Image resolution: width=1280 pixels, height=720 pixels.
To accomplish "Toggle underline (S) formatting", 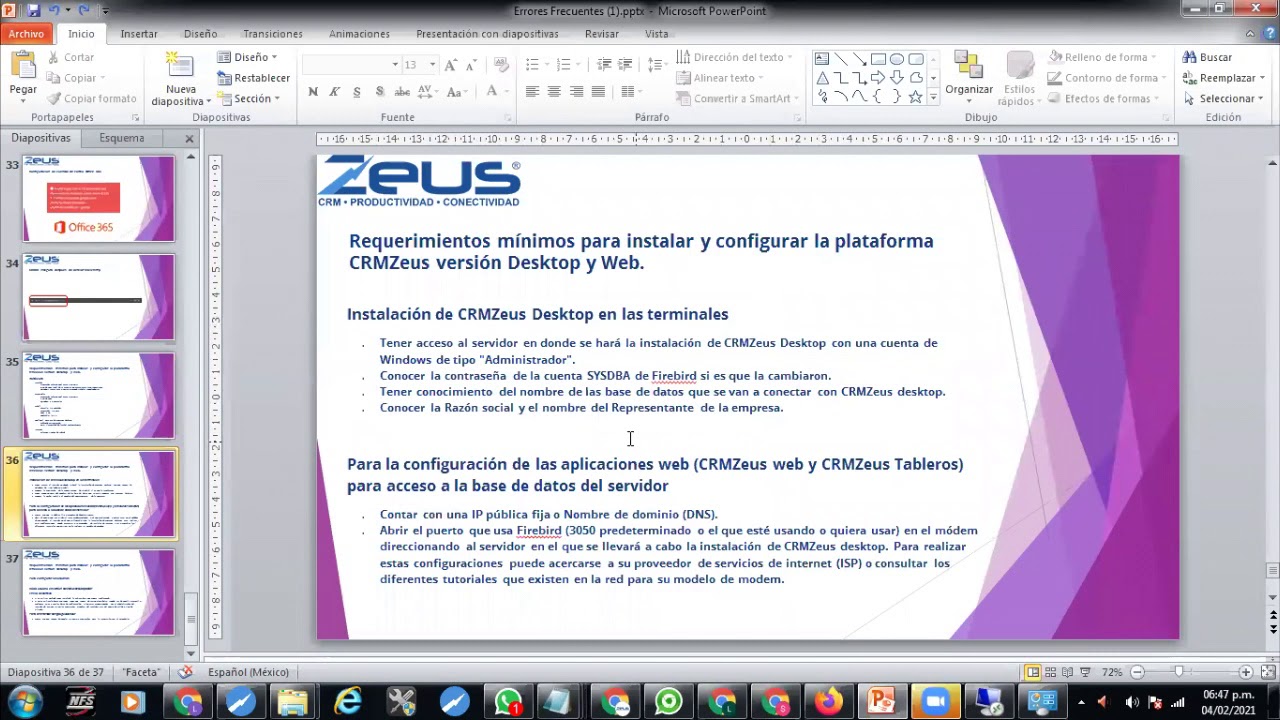I will click(x=357, y=92).
